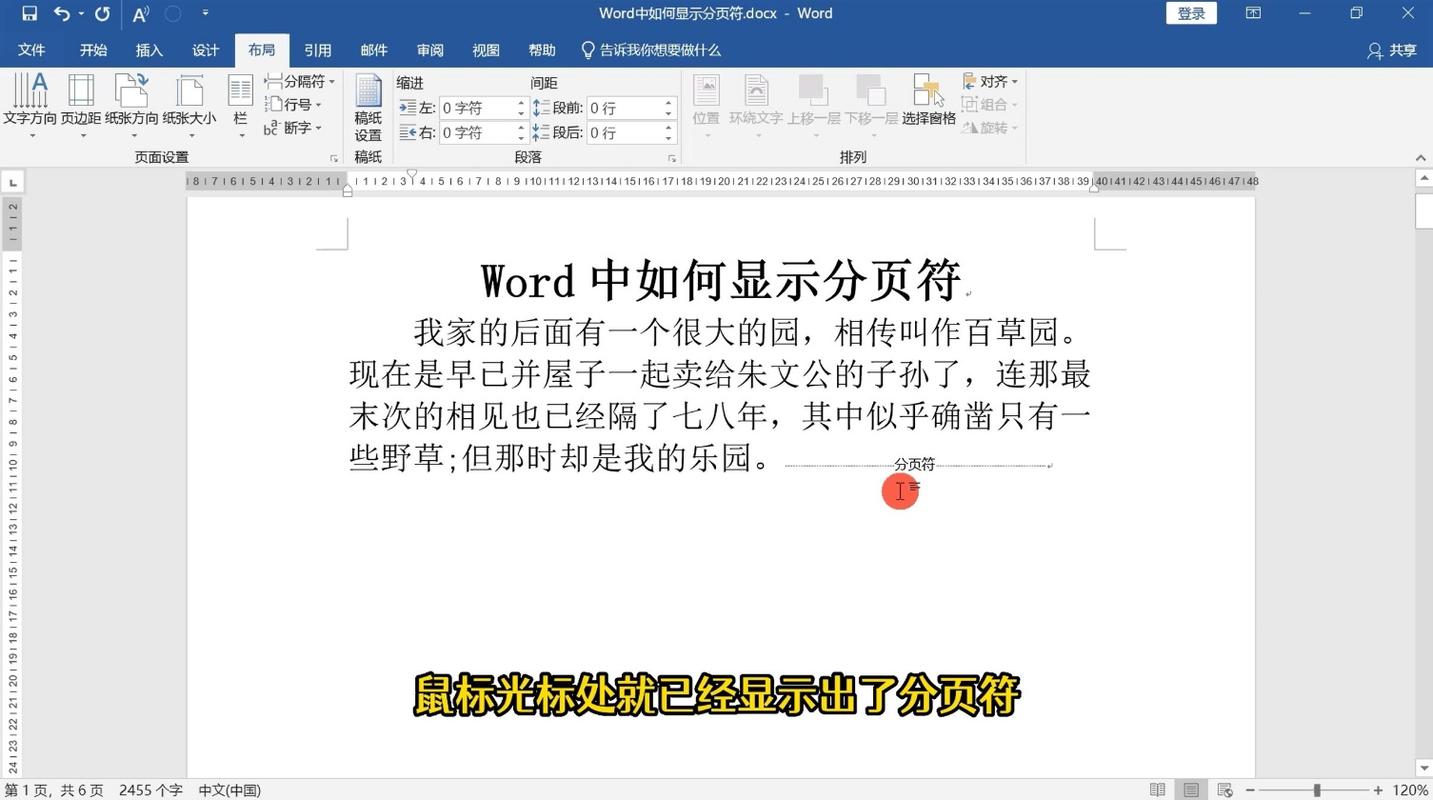The image size is (1433, 800).
Task: Click the word count 2455 个字
Action: (151, 790)
